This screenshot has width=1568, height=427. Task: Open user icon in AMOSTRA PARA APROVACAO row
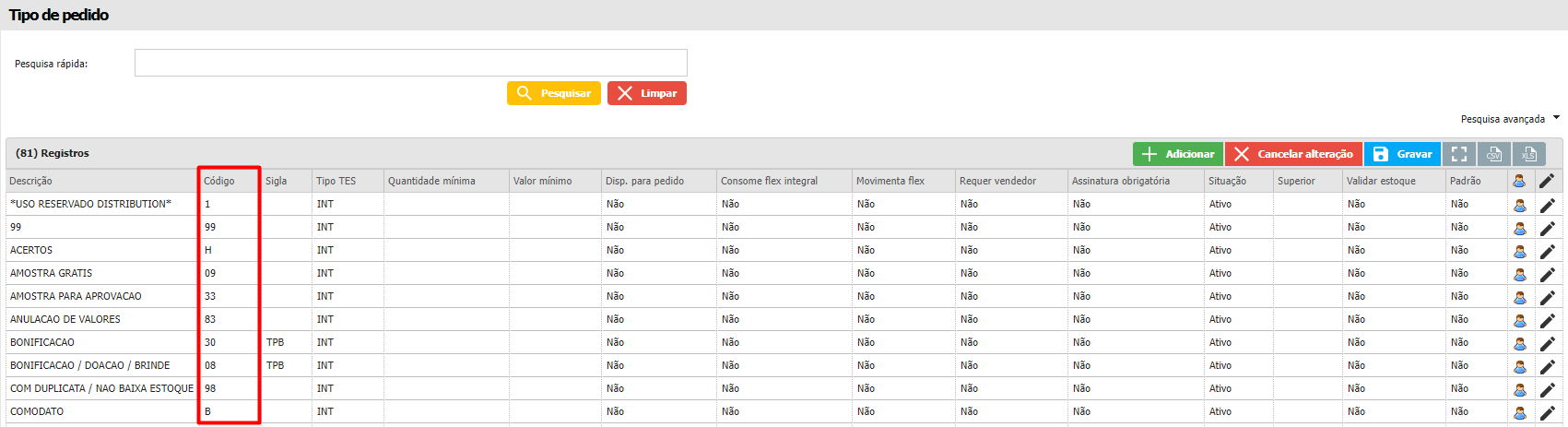(x=1520, y=297)
